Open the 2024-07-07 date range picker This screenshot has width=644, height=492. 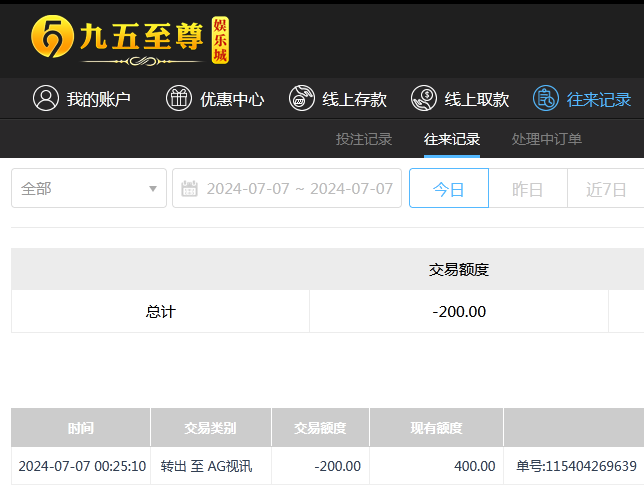click(287, 188)
